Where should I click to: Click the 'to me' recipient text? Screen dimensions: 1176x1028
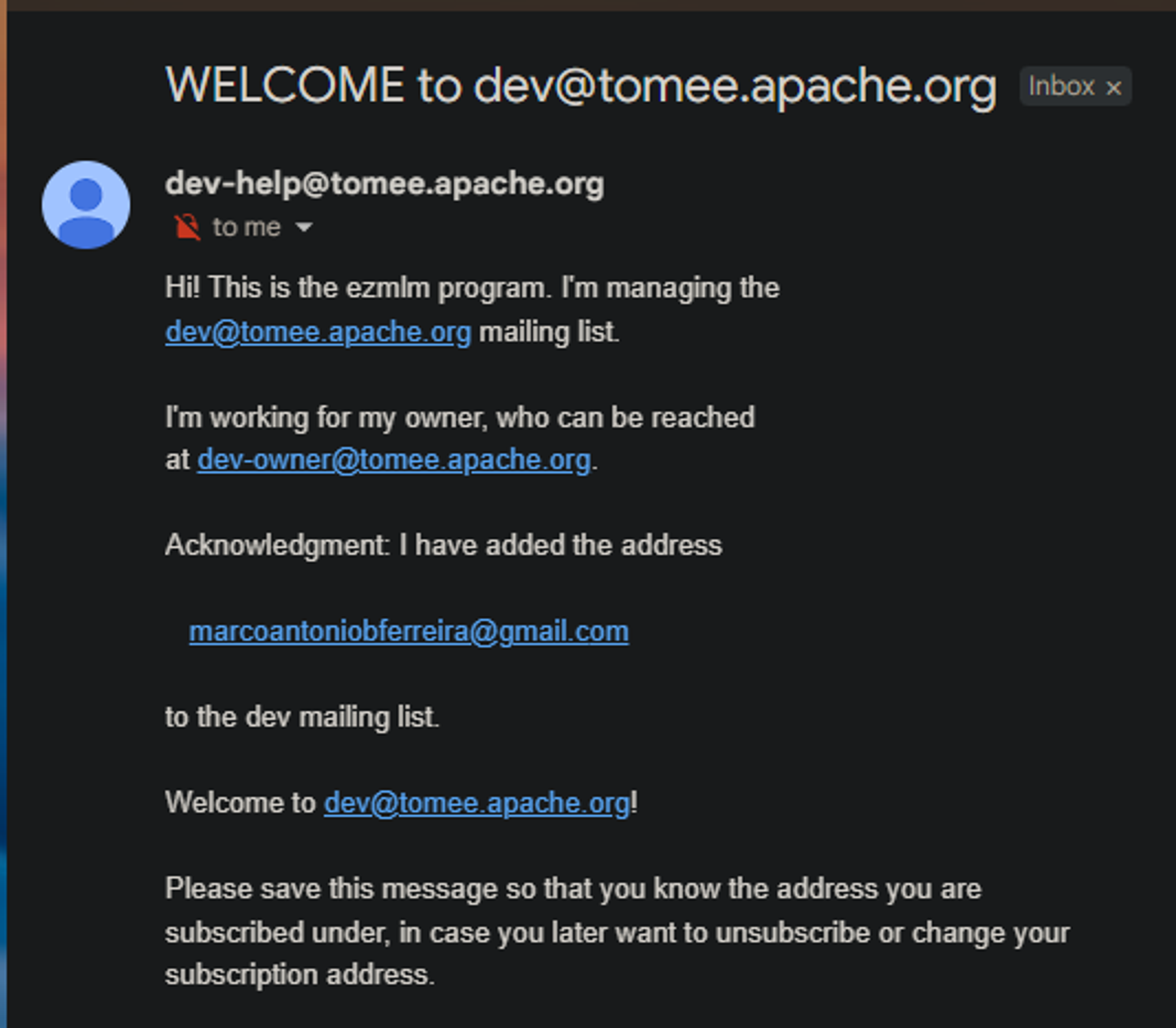coord(246,228)
